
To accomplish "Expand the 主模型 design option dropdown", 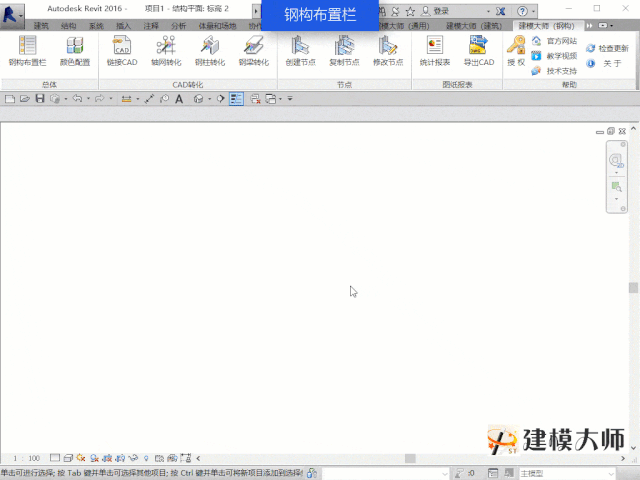I will (567, 473).
